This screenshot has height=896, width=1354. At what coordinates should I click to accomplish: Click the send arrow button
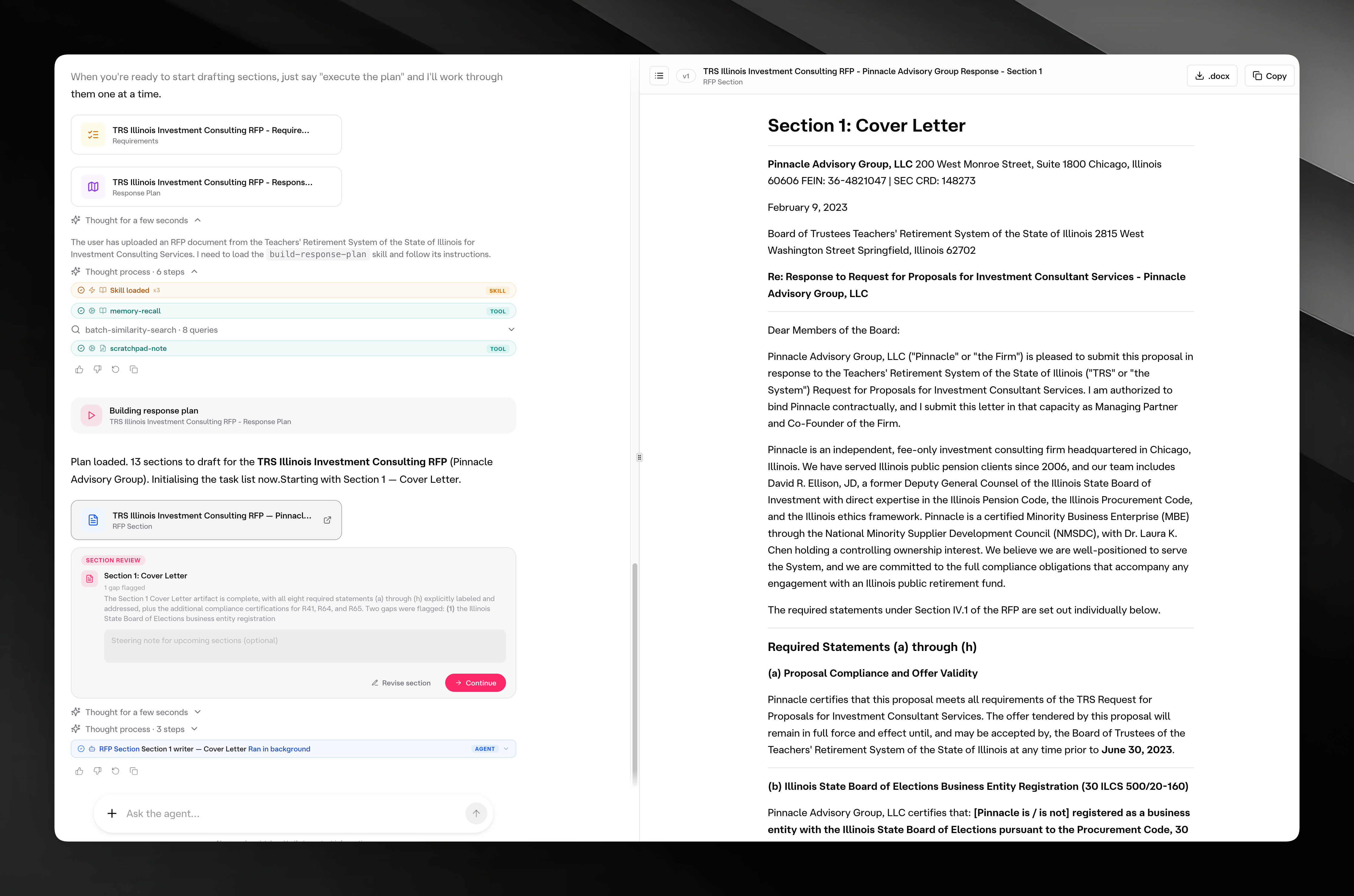pos(476,814)
